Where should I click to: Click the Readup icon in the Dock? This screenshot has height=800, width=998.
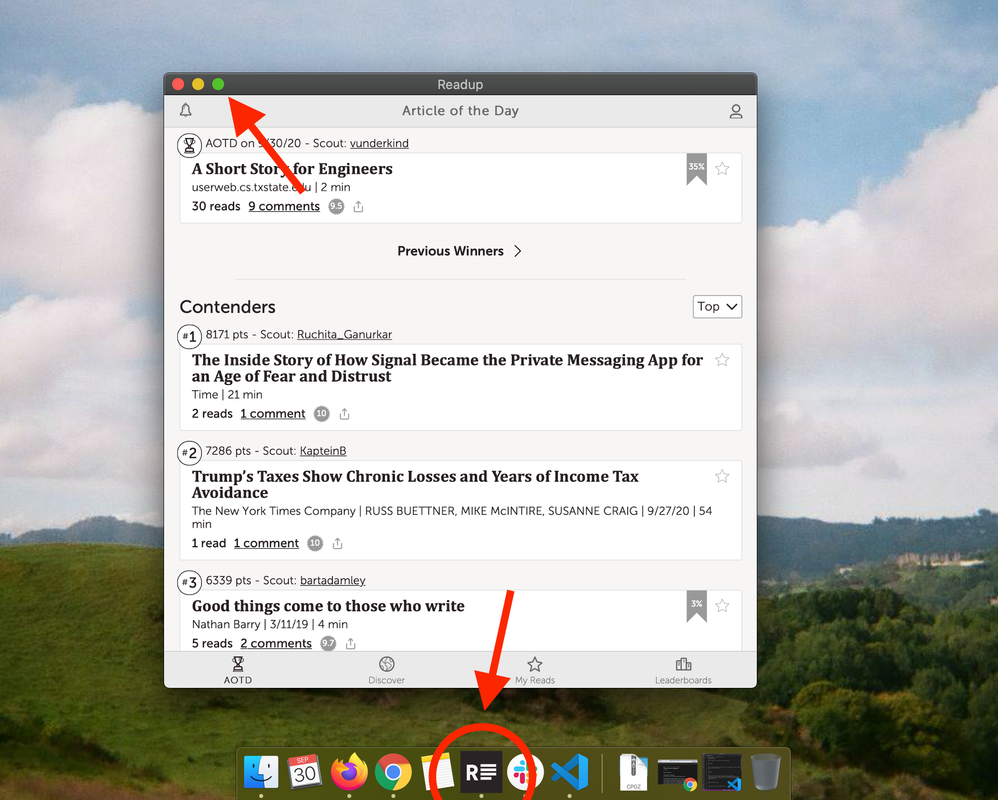[481, 772]
